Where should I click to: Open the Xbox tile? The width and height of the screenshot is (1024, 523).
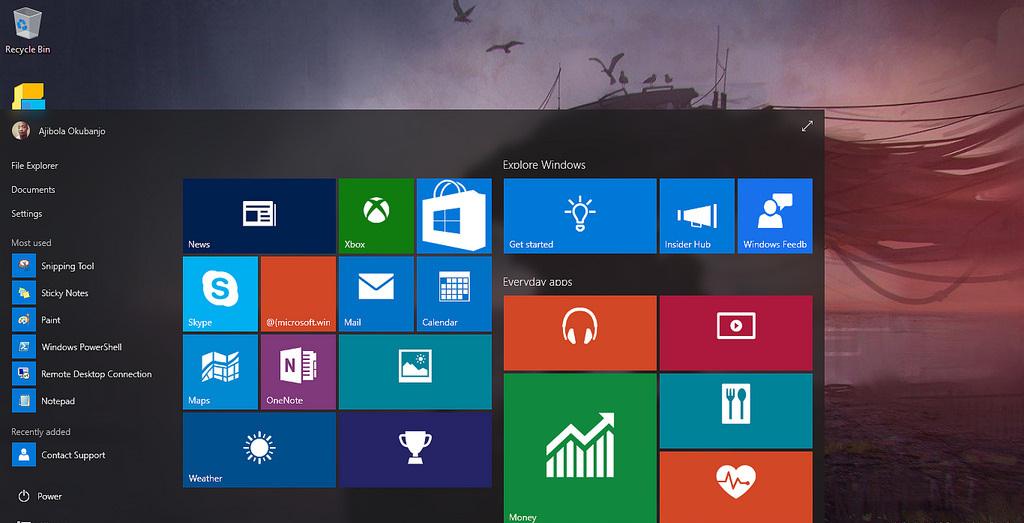pyautogui.click(x=375, y=215)
